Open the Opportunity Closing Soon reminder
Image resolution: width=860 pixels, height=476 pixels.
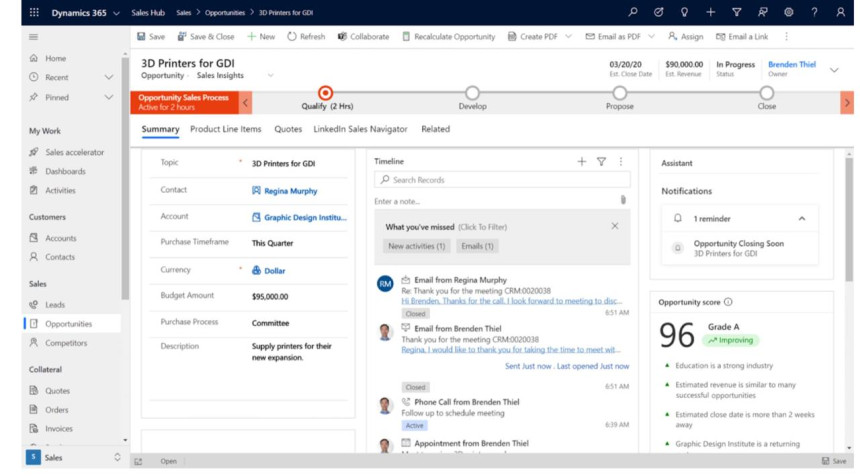[x=738, y=248]
